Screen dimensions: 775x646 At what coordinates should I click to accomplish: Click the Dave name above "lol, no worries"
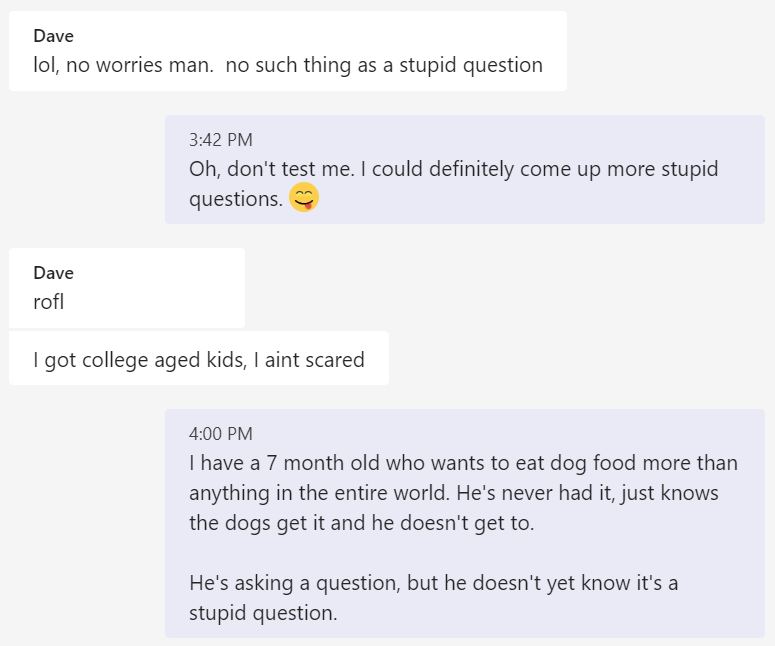click(x=53, y=37)
